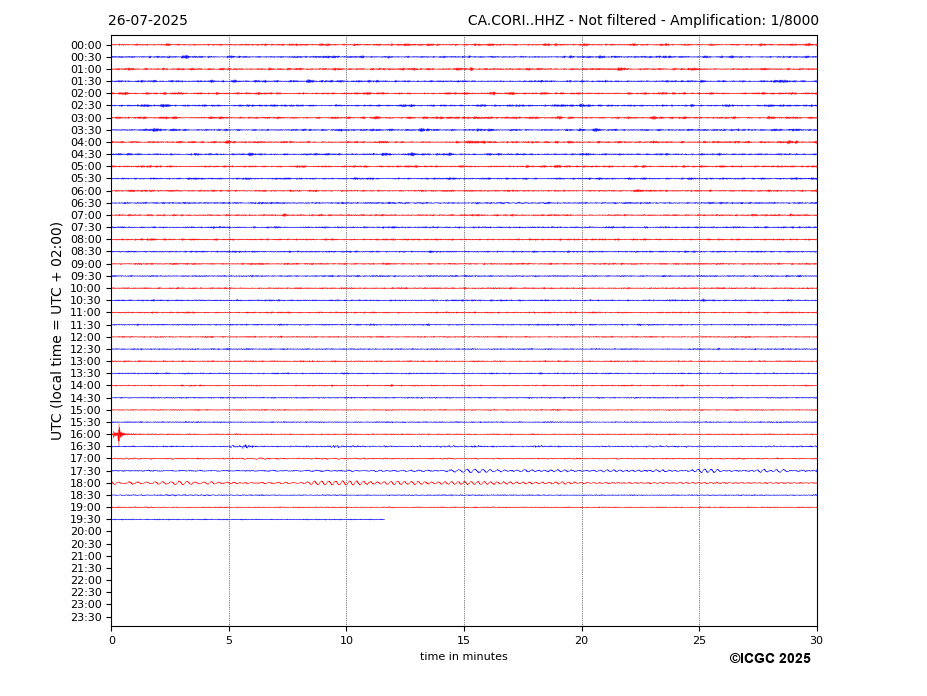Click the 20 tick on the minutes axis
The image size is (927, 696).
click(x=582, y=640)
